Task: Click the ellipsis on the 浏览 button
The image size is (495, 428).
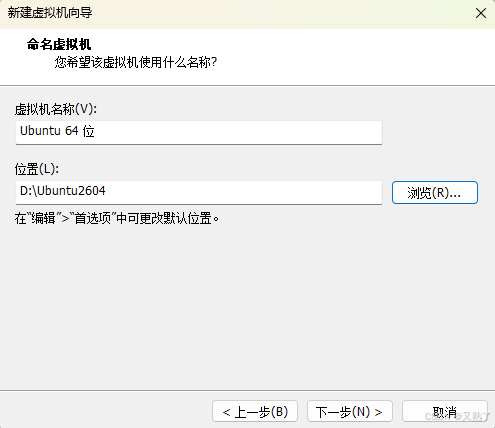Action: click(455, 196)
